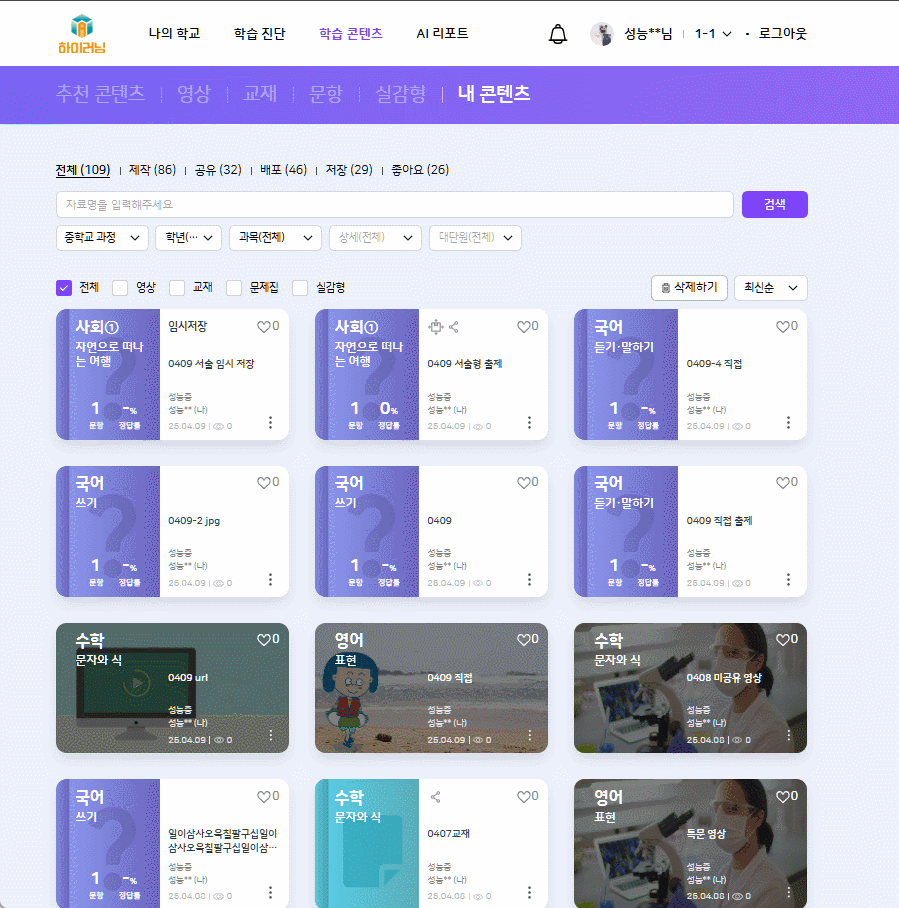Expand the 중학교 과정 dropdown

[102, 238]
